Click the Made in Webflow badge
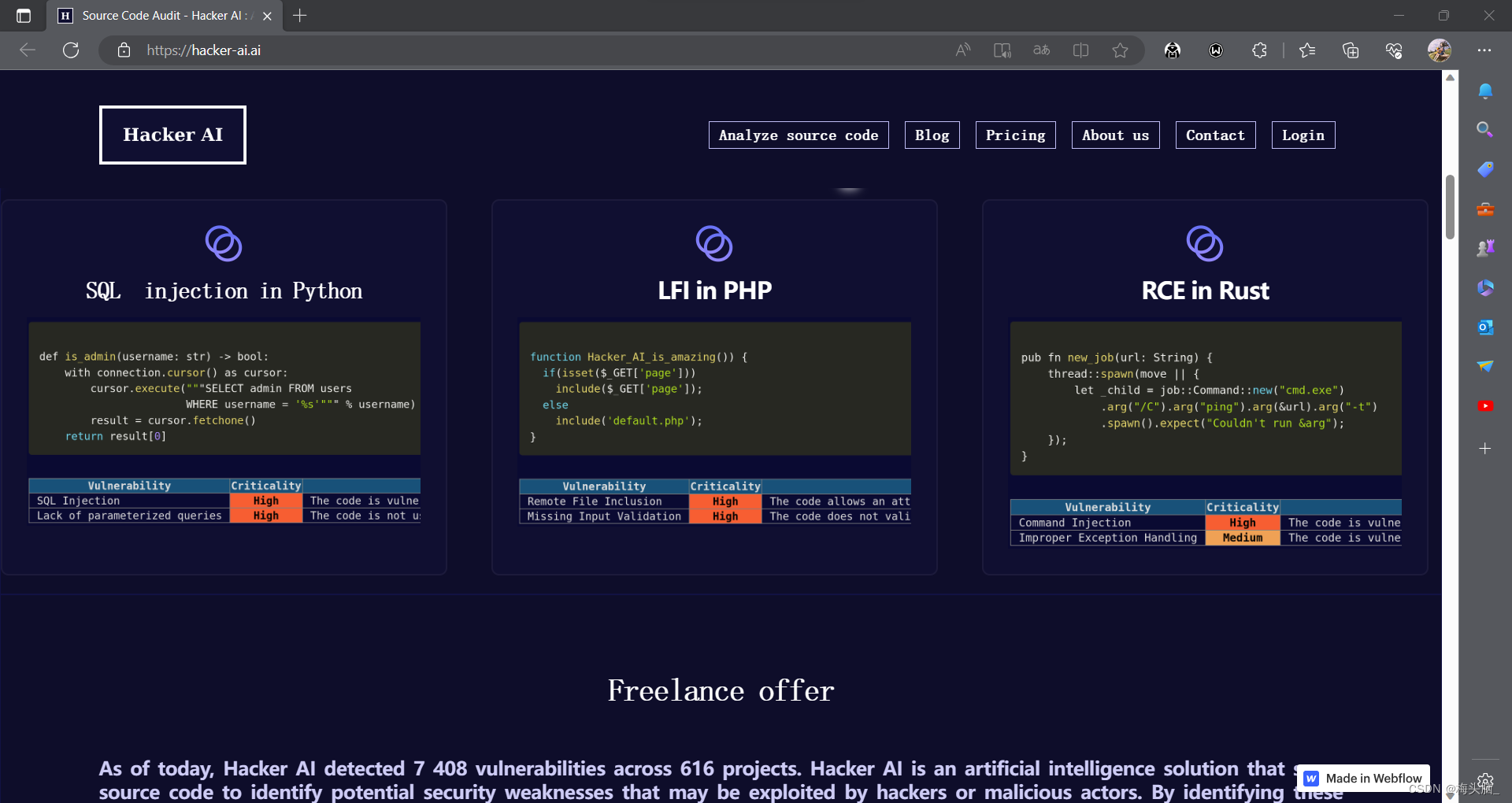The height and width of the screenshot is (803, 1512). click(1363, 779)
